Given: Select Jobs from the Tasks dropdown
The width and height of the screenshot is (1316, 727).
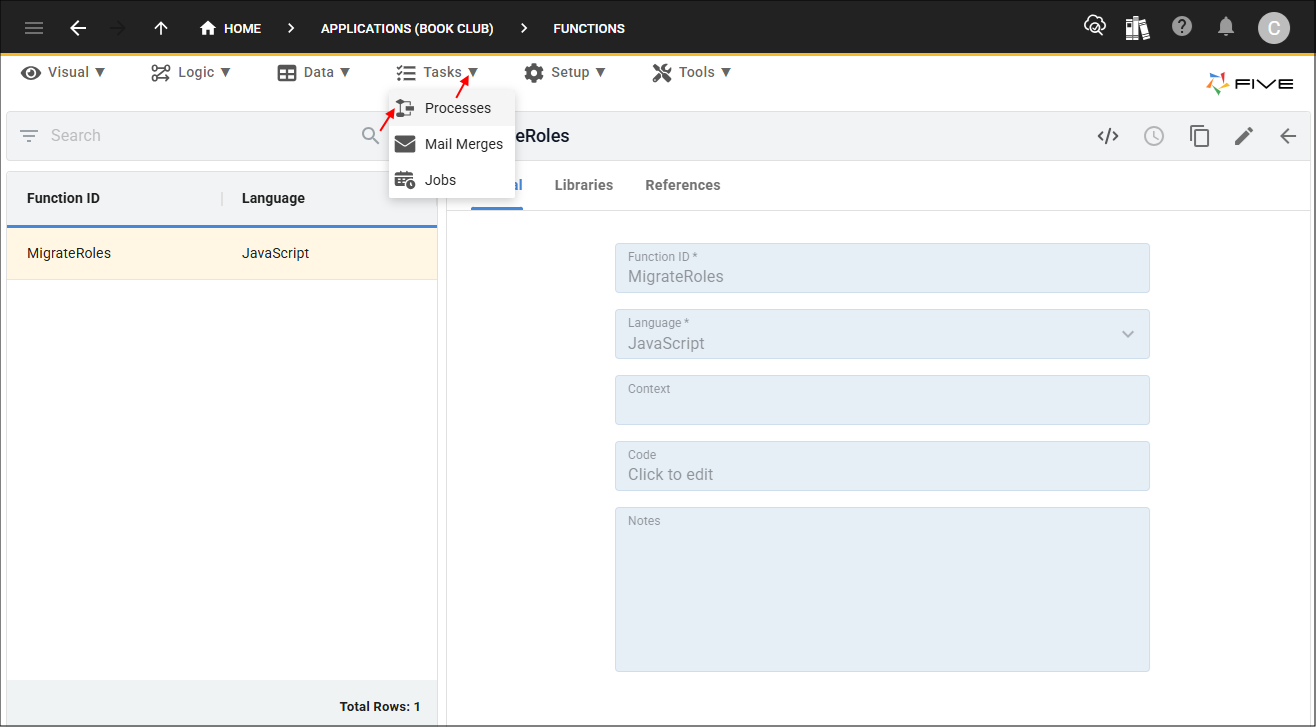Looking at the screenshot, I should click(x=452, y=180).
